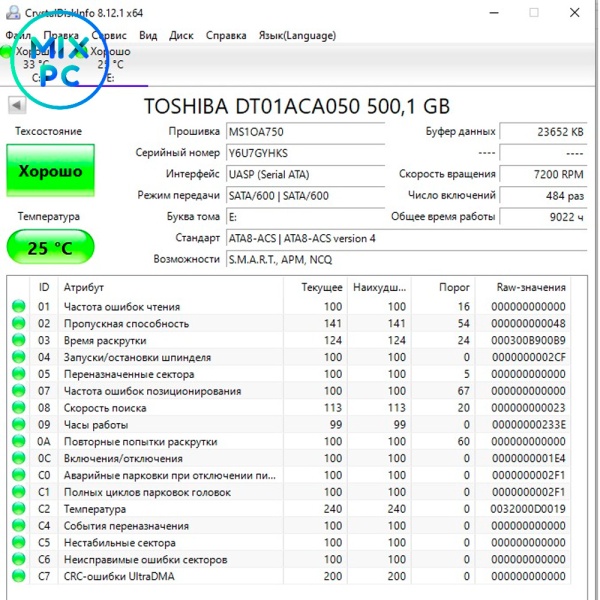Screen dimensions: 600x600
Task: Click status dot for Неисправимые ошибки секторов
Action: (18, 559)
